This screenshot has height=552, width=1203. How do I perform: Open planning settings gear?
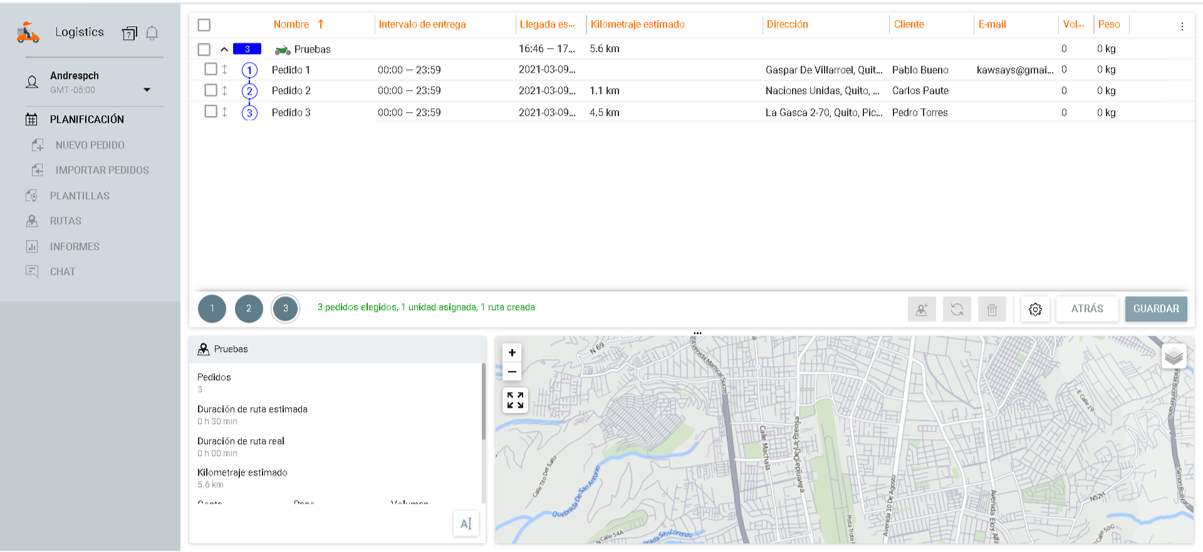pyautogui.click(x=1035, y=309)
